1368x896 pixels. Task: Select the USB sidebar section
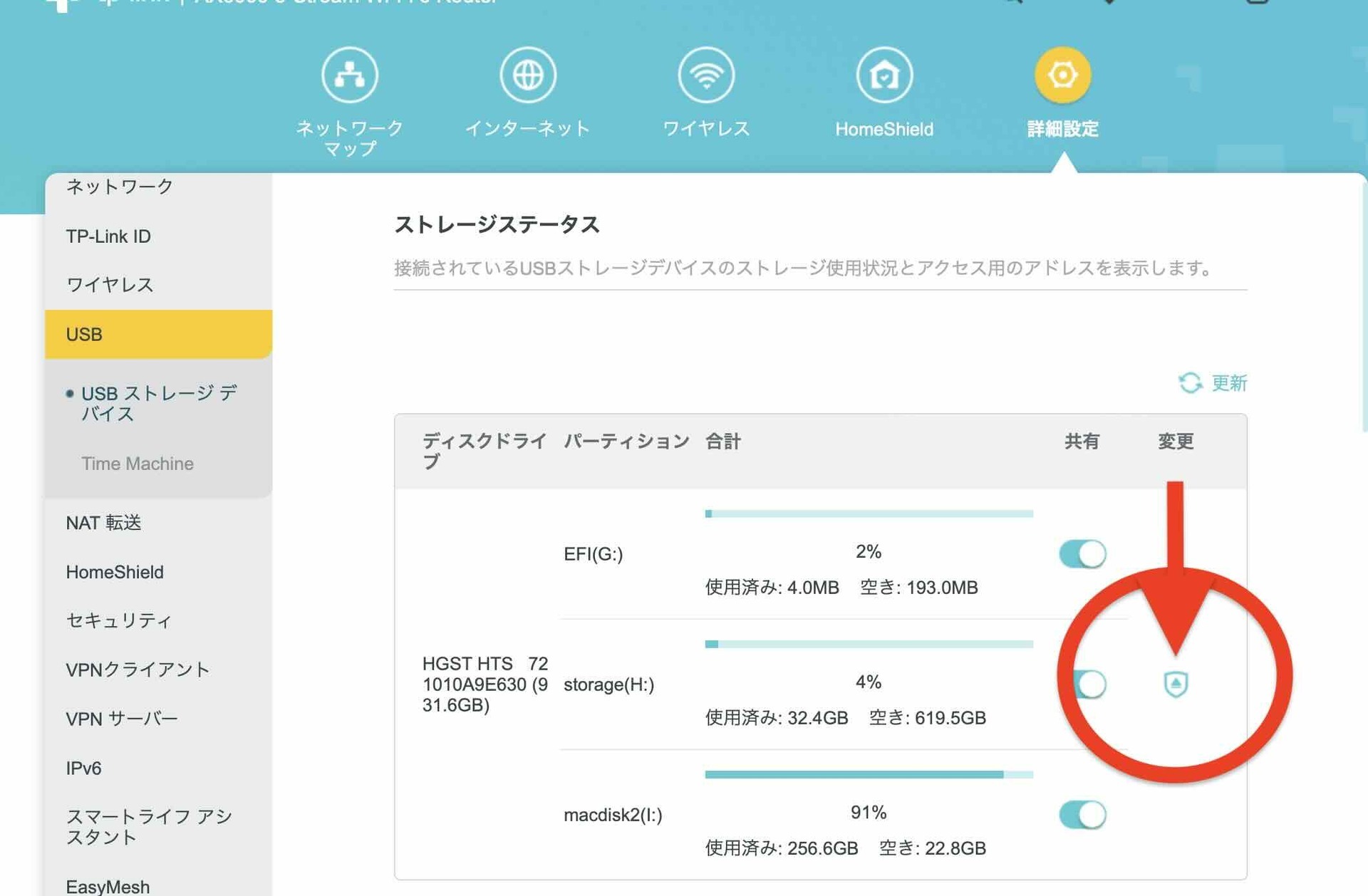158,334
